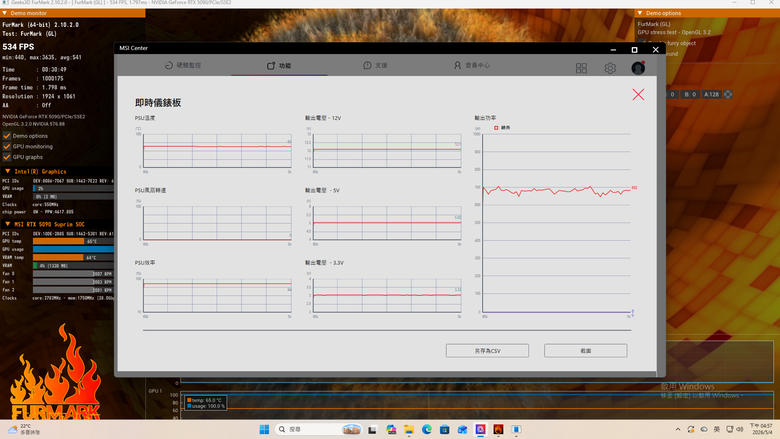This screenshot has height=439, width=780.
Task: Close the 即時儀錶板 dashboard with red X
Action: [x=638, y=94]
